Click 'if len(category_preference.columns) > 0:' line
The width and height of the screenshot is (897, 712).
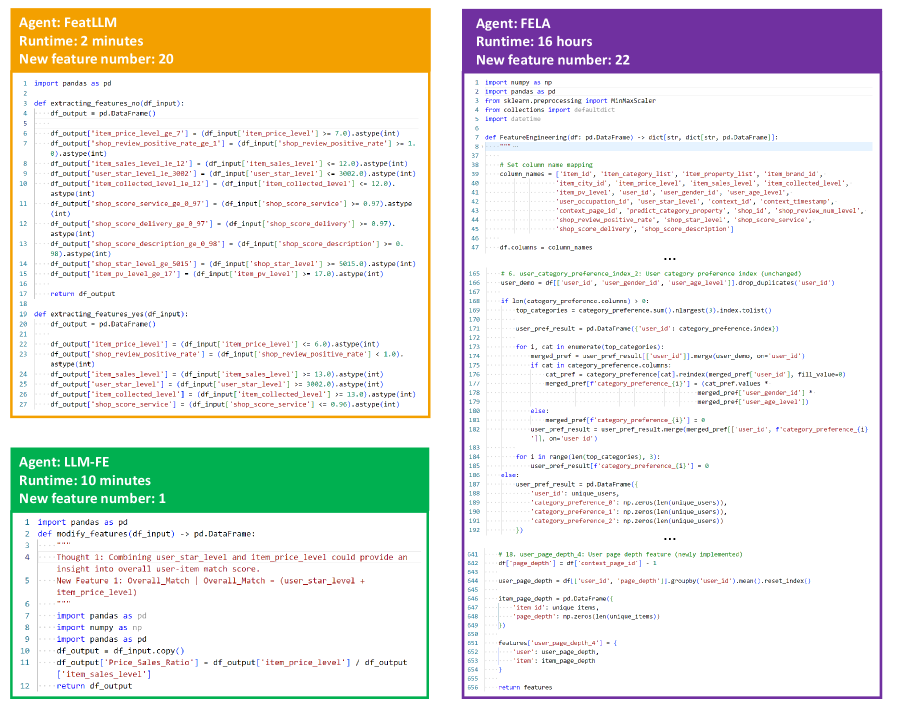(574, 301)
